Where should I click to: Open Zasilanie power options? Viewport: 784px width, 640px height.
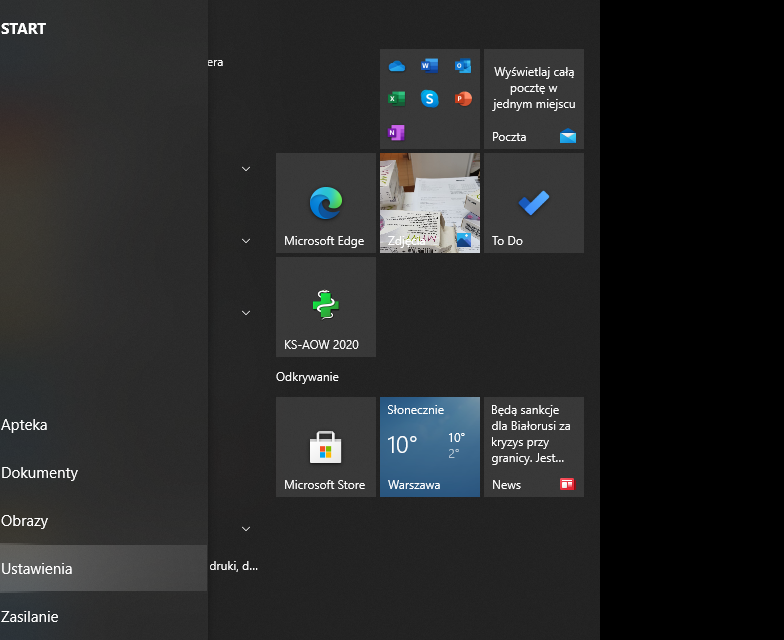pos(104,616)
